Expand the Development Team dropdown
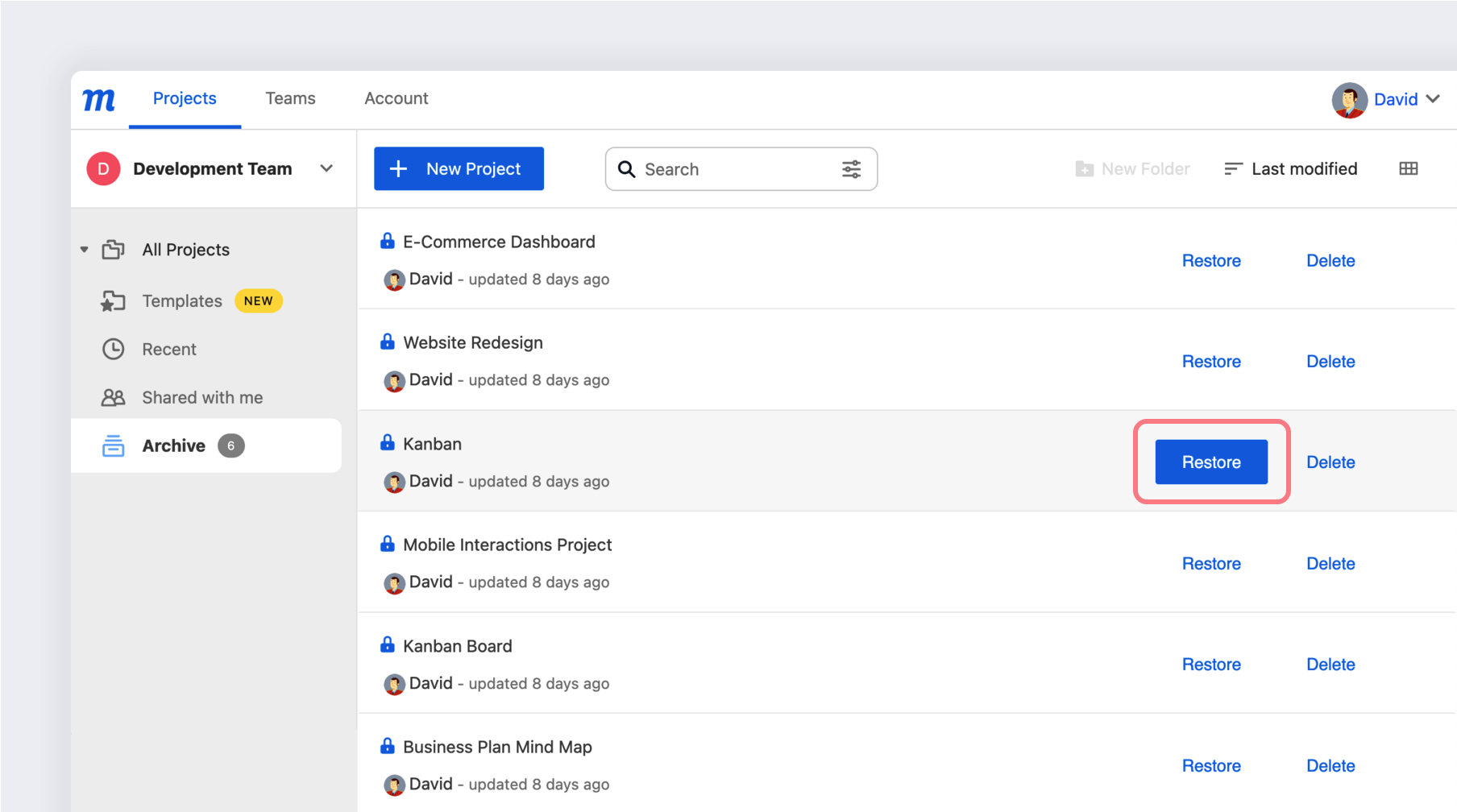The width and height of the screenshot is (1457, 812). pos(326,168)
